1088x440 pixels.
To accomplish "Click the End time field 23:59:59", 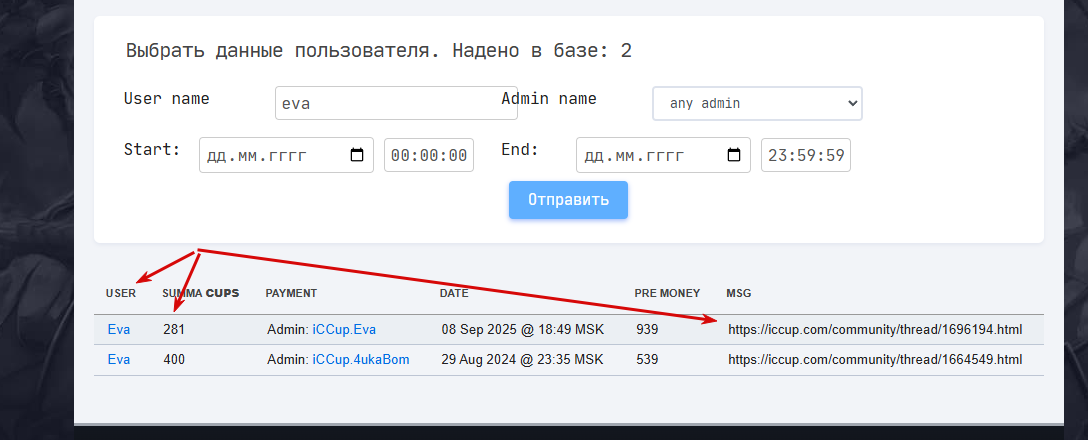I will (x=806, y=155).
